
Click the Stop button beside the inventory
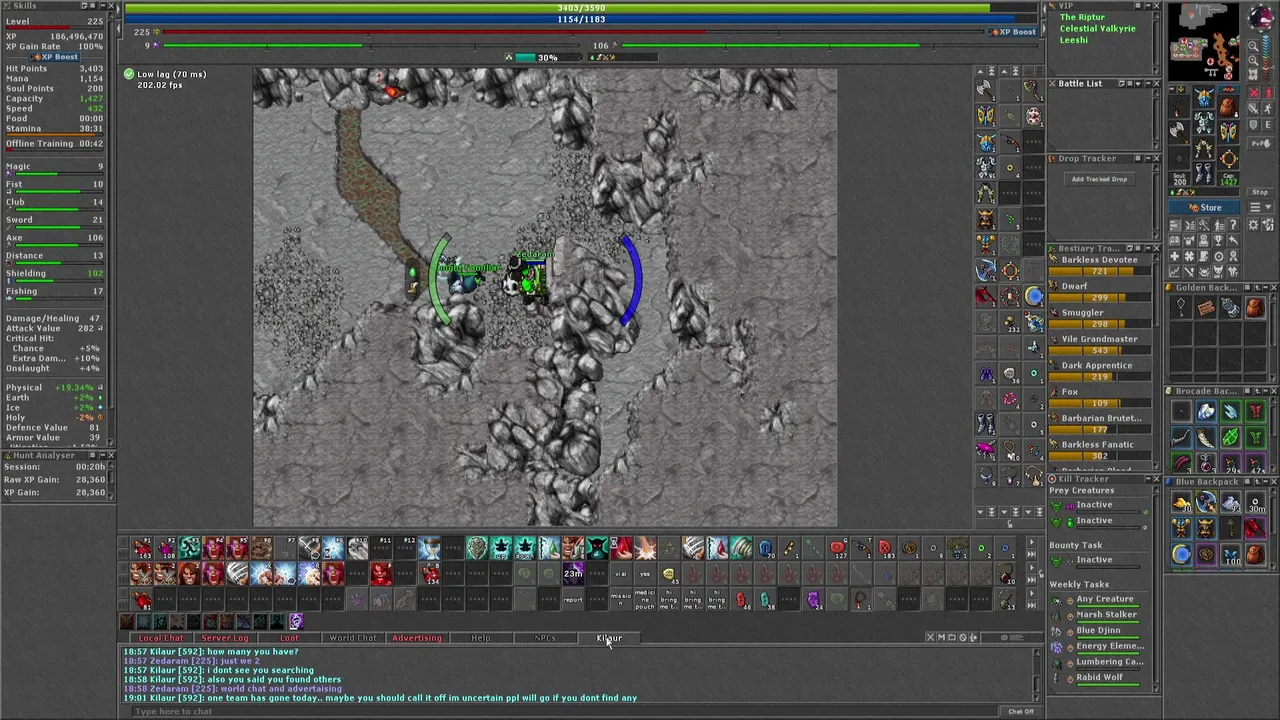tap(1260, 192)
